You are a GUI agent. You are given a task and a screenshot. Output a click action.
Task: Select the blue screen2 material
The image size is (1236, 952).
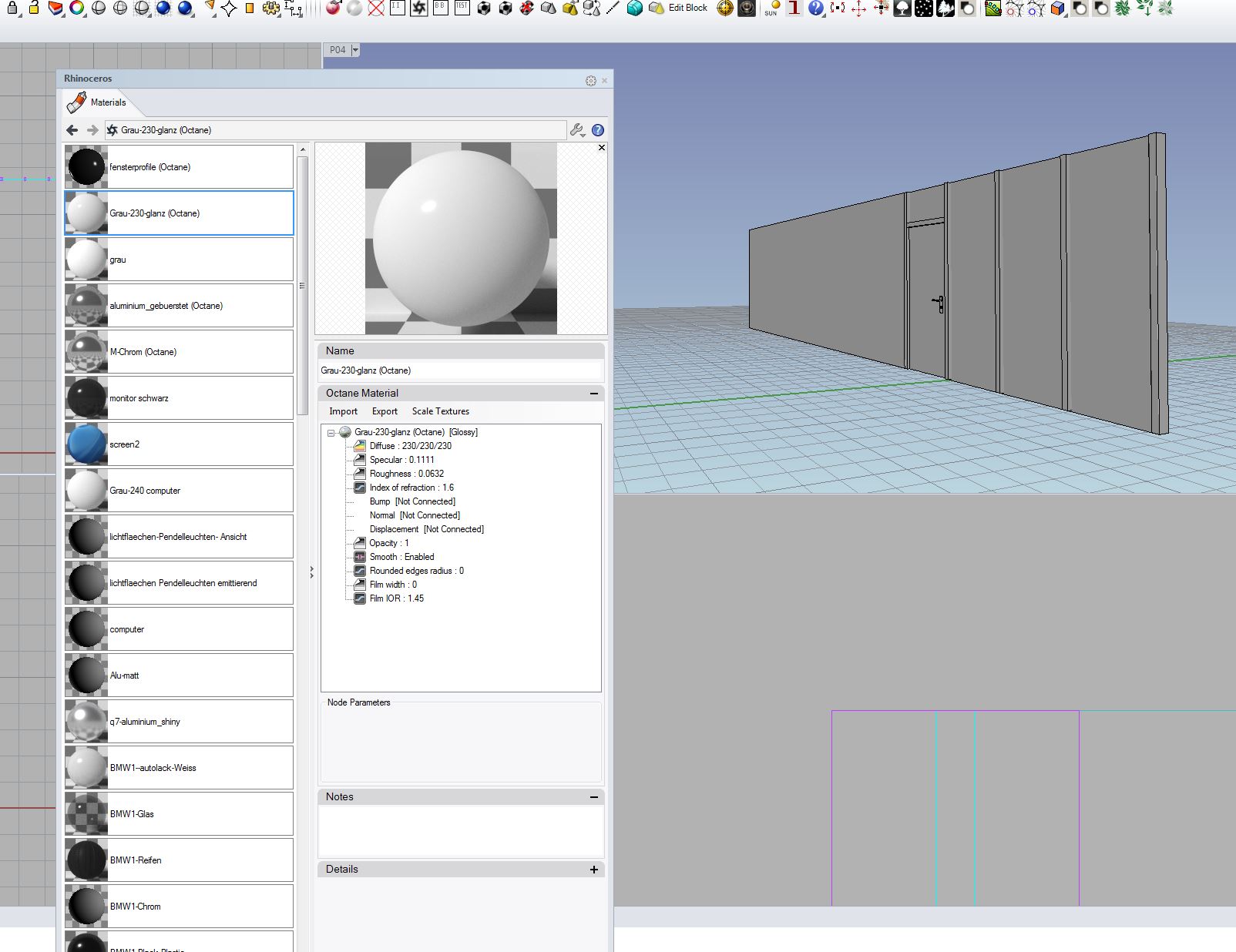179,444
